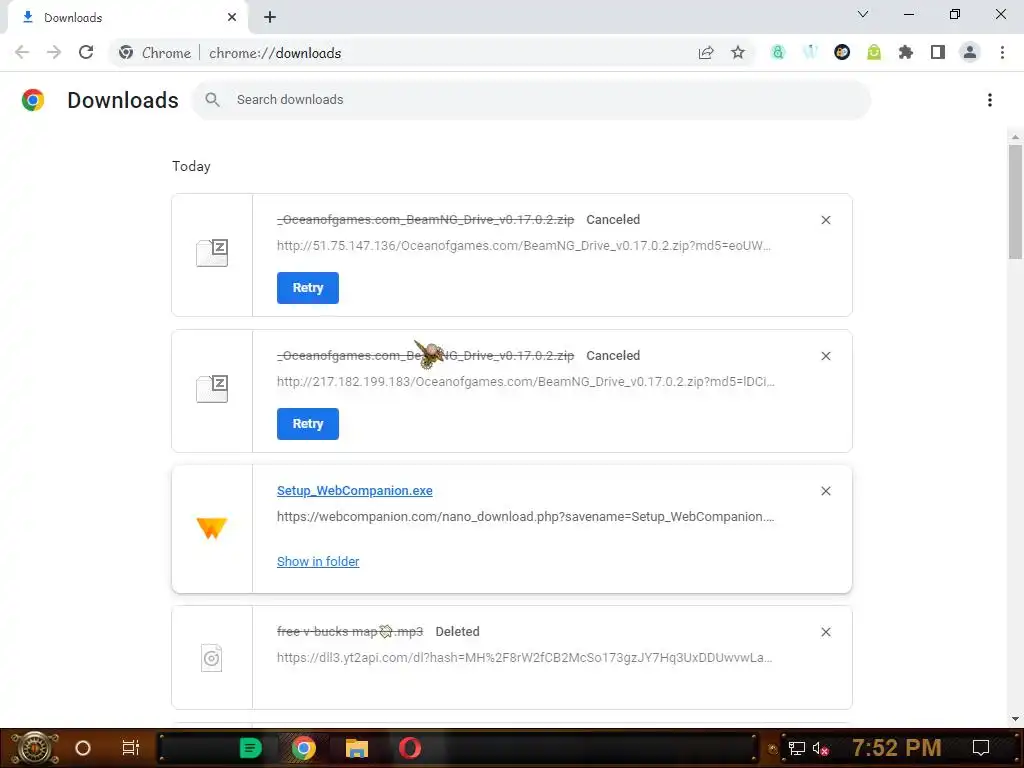Select the Downloads browser tab
The image size is (1024, 768).
127,18
